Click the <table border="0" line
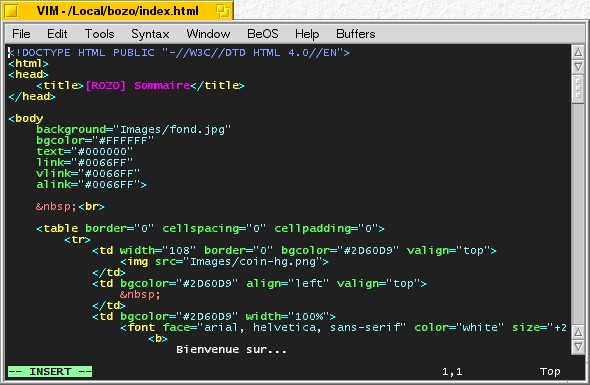Viewport: 590px width, 385px height. coord(210,228)
